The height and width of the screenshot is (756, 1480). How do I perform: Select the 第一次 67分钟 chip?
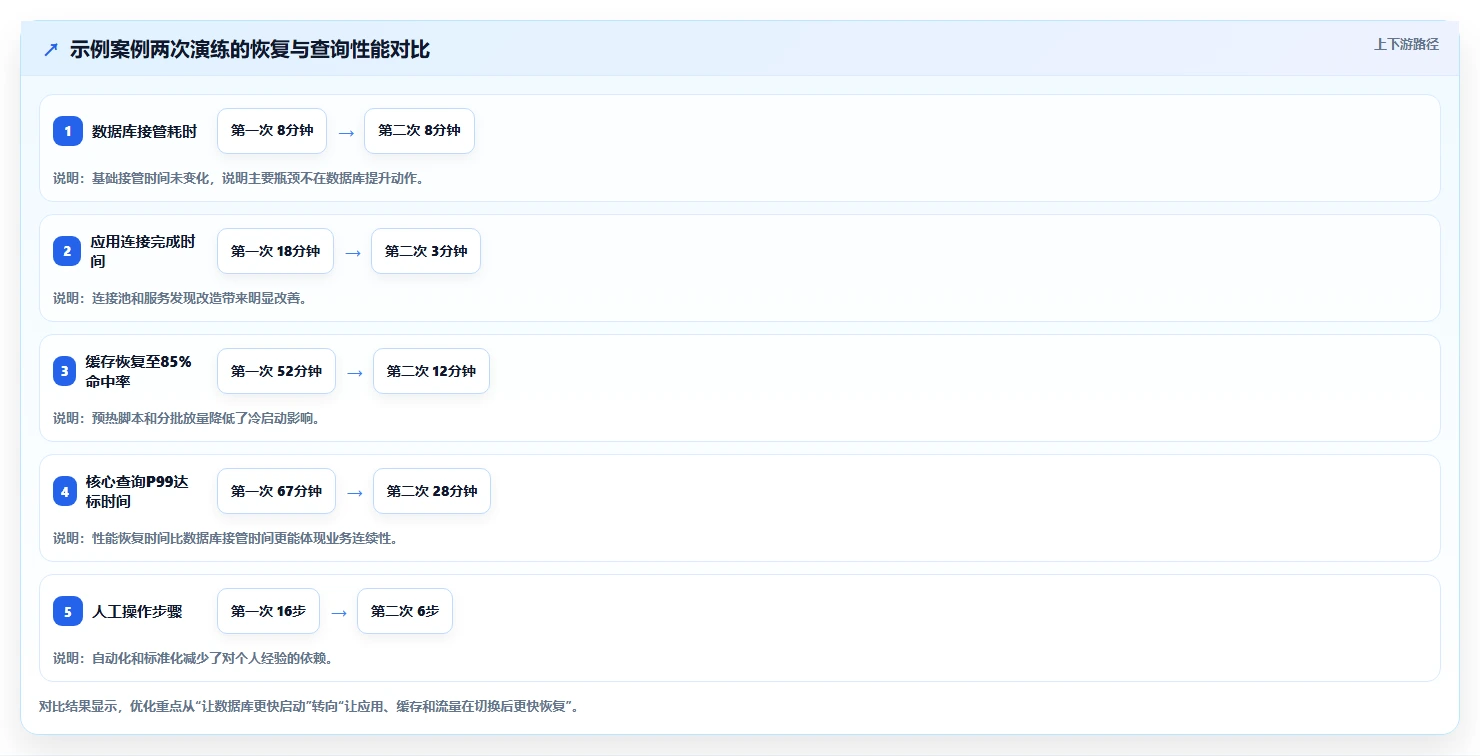click(x=276, y=491)
